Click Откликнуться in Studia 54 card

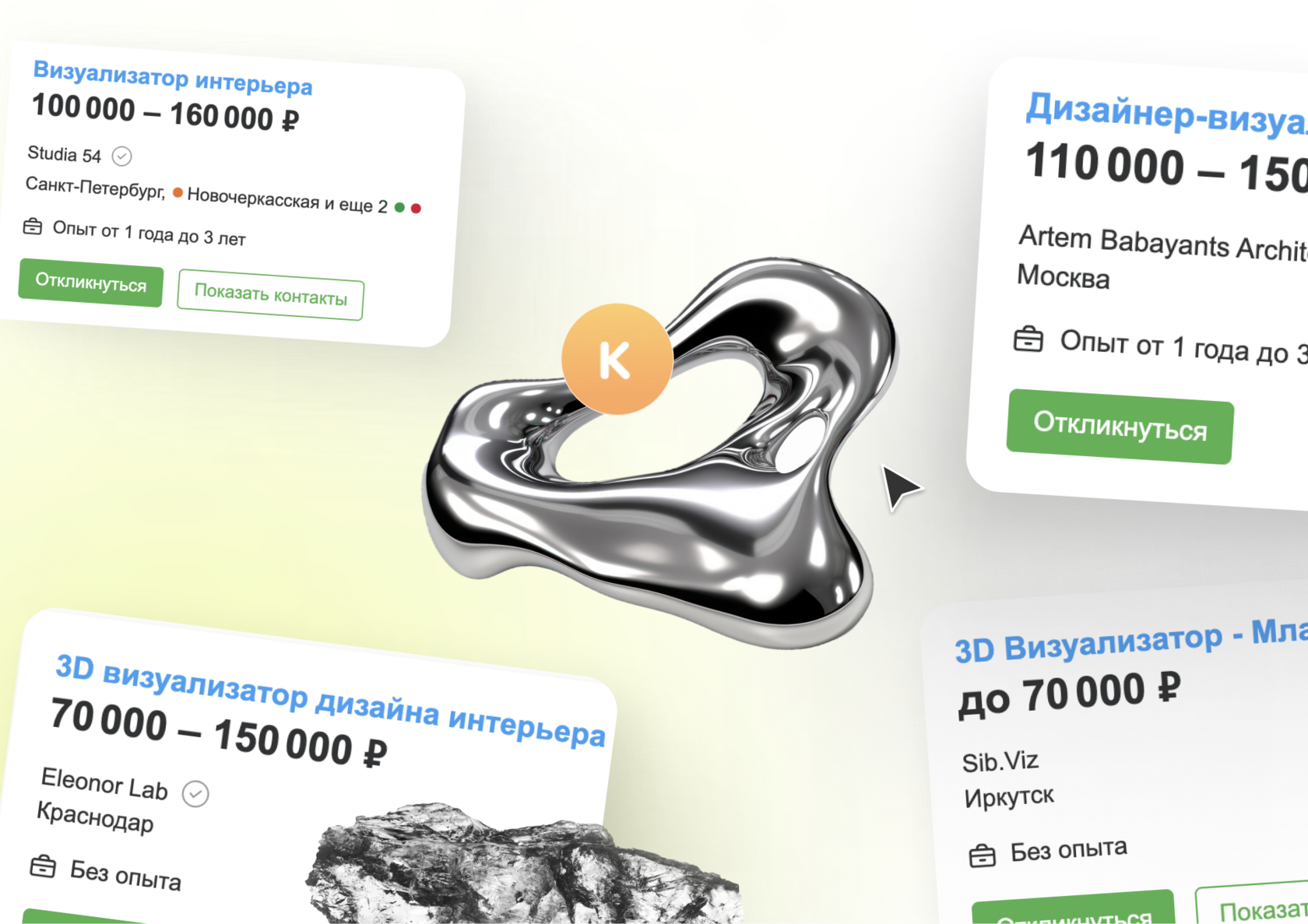click(x=91, y=283)
